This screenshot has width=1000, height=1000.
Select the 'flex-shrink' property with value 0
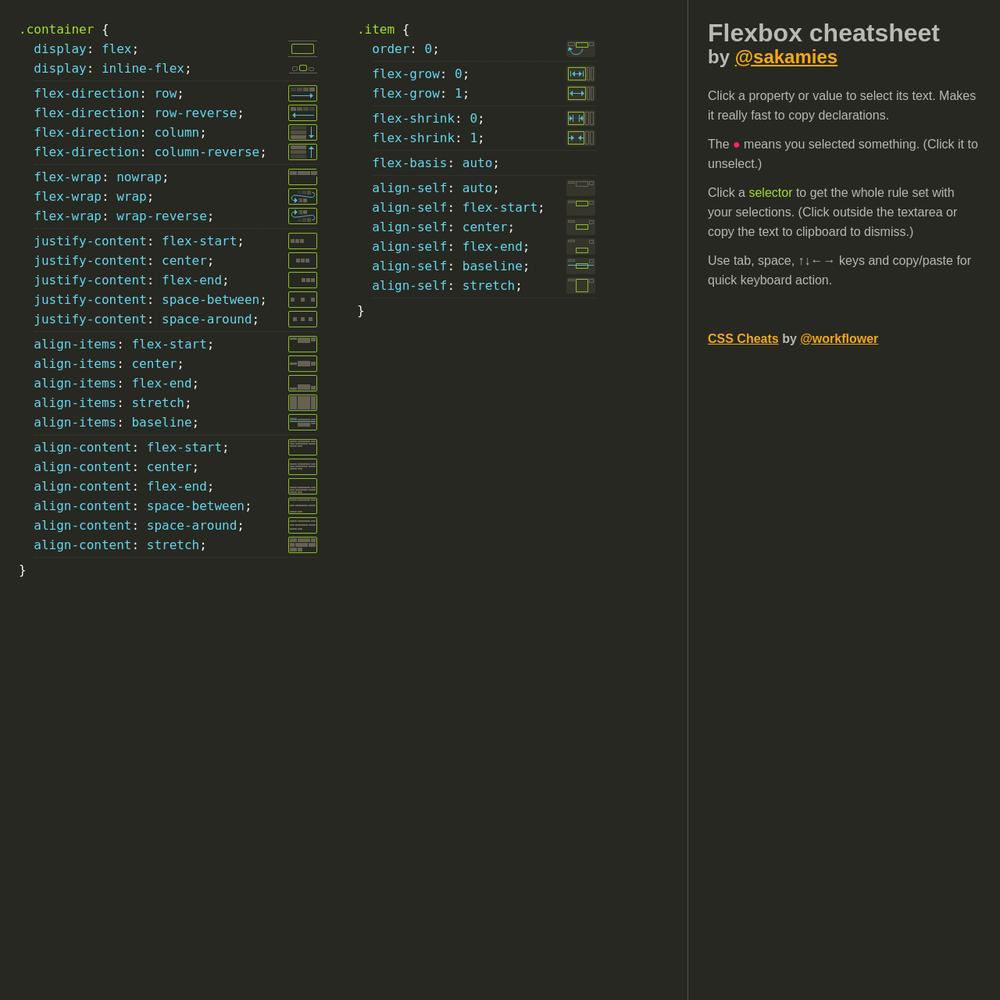pyautogui.click(x=413, y=119)
